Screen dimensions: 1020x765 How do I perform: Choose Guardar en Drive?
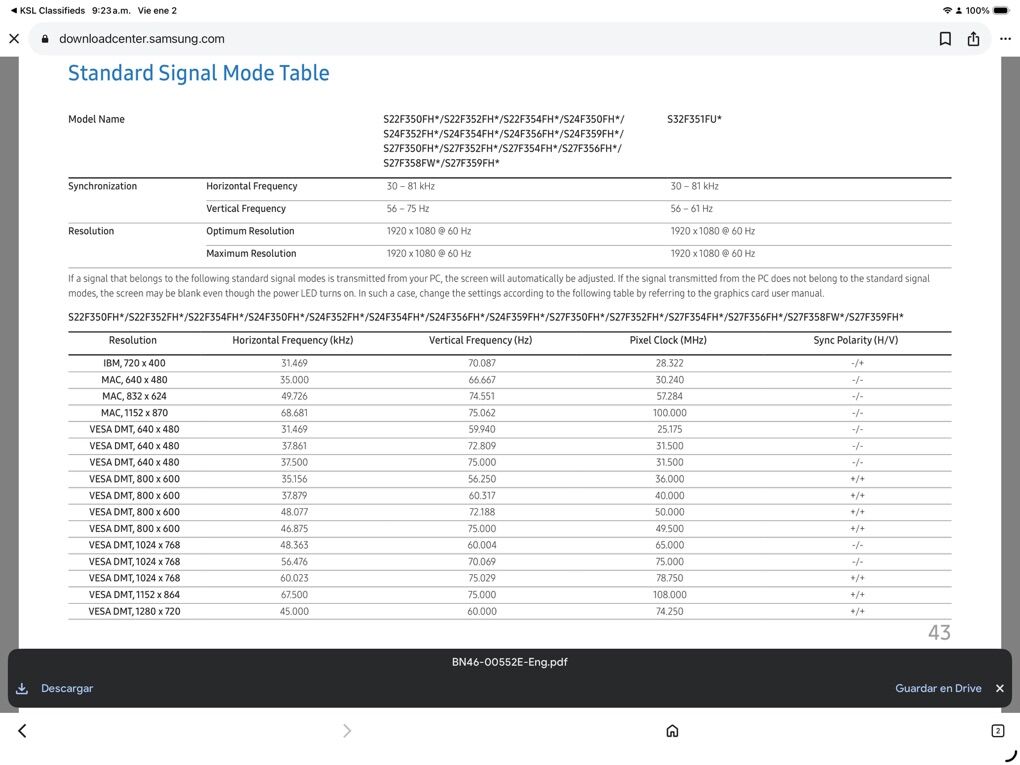(x=938, y=688)
